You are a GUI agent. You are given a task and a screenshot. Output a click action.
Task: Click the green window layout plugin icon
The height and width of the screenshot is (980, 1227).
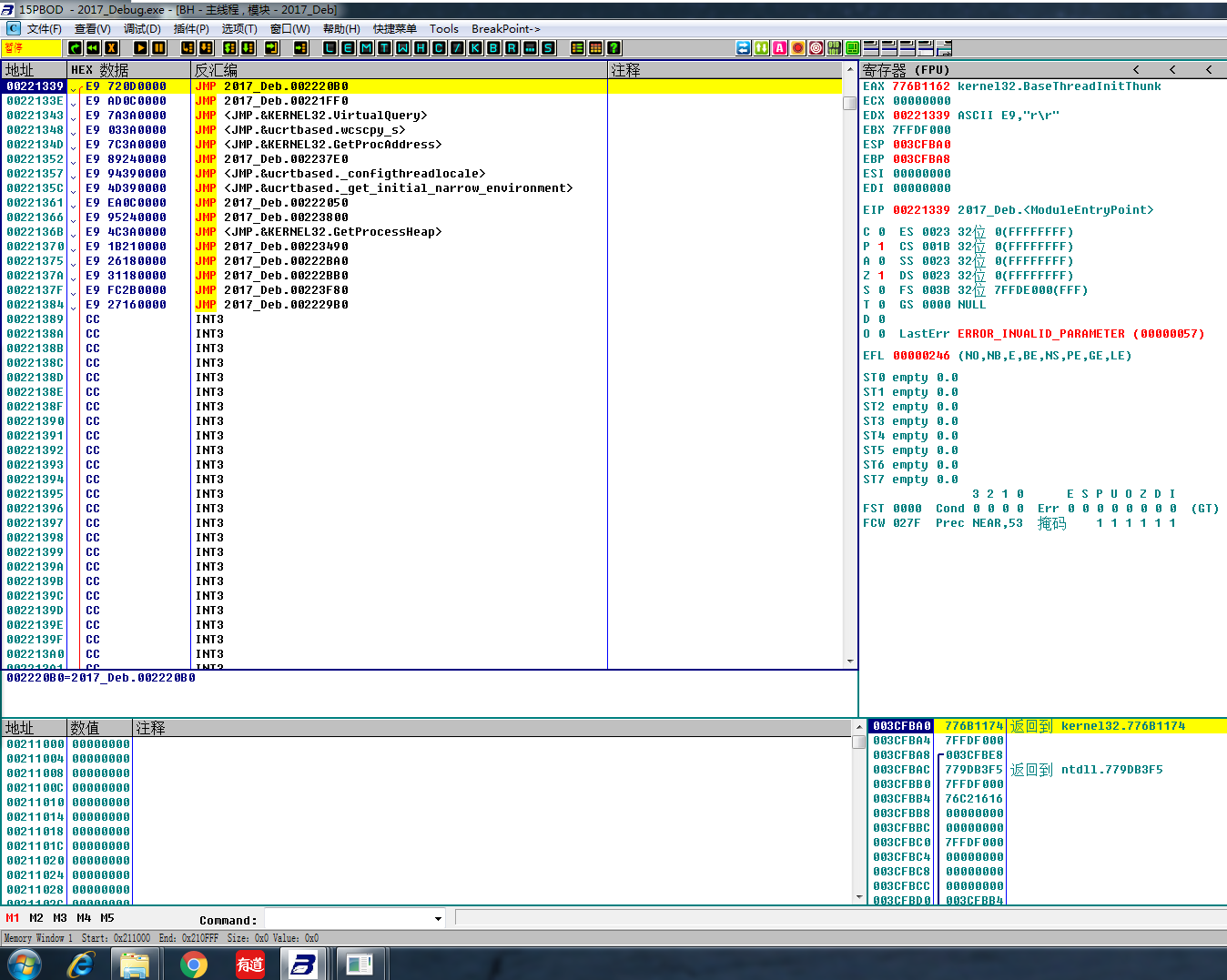[x=853, y=47]
